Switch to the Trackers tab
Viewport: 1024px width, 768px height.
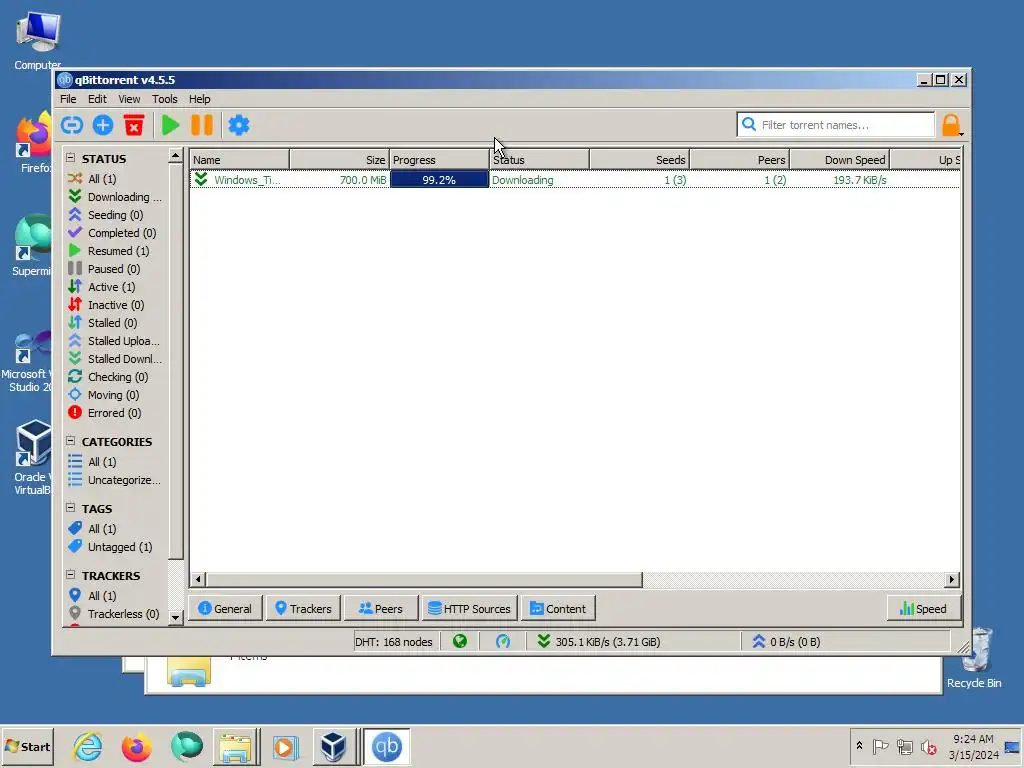click(303, 608)
